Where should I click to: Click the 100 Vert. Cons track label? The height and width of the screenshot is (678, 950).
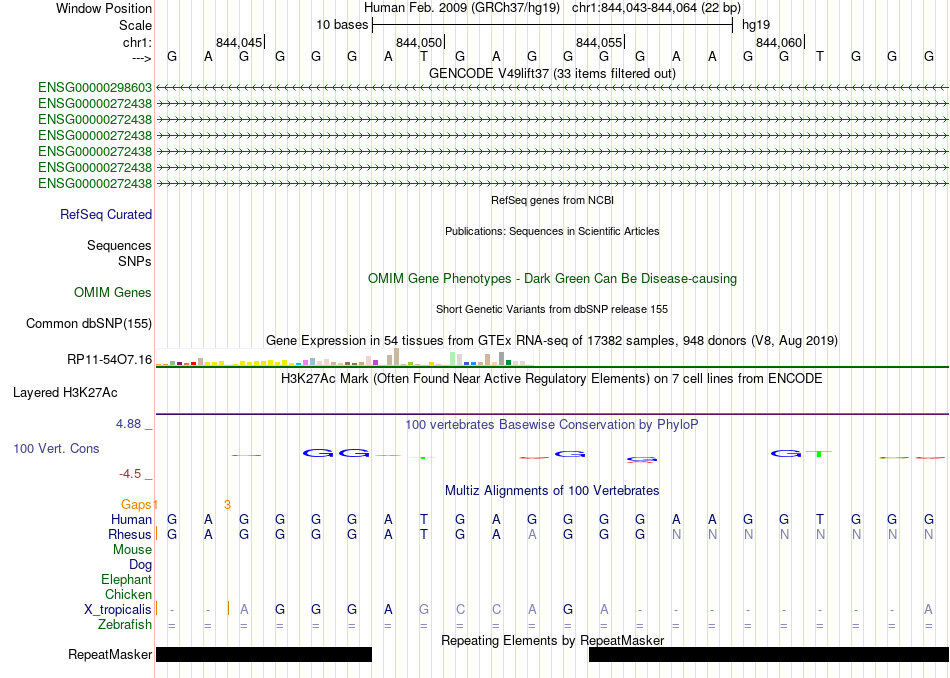pyautogui.click(x=56, y=448)
